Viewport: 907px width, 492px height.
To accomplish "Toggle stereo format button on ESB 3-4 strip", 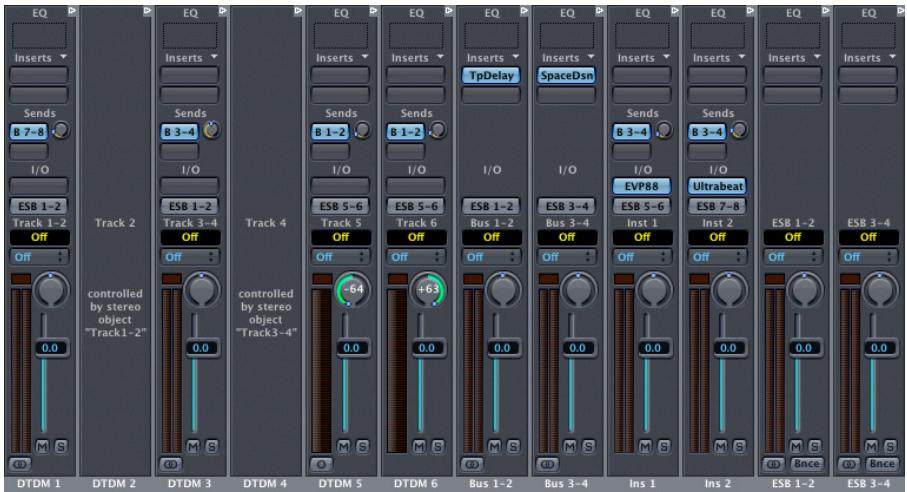I will (849, 464).
